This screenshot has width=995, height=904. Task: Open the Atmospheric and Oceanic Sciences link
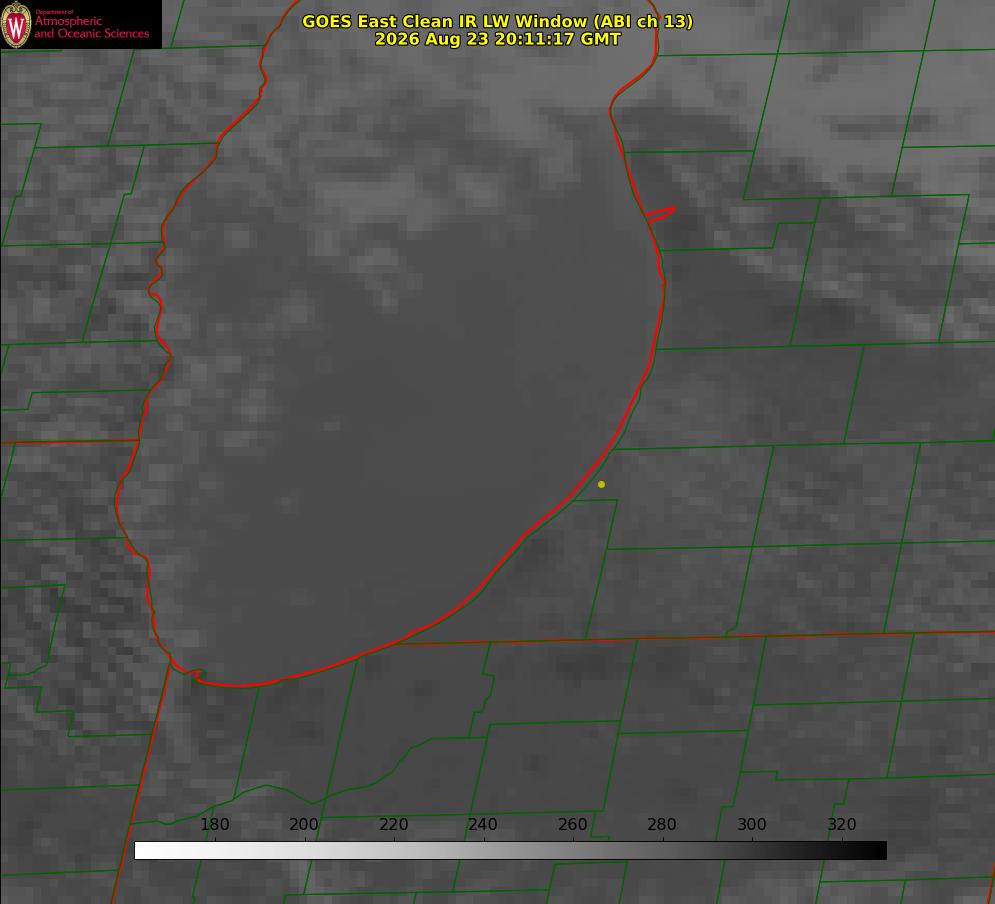pos(91,27)
